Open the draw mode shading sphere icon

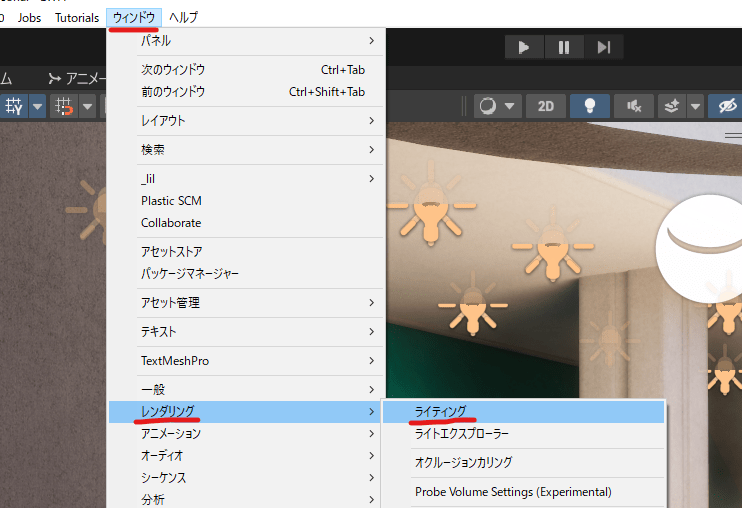pos(488,106)
